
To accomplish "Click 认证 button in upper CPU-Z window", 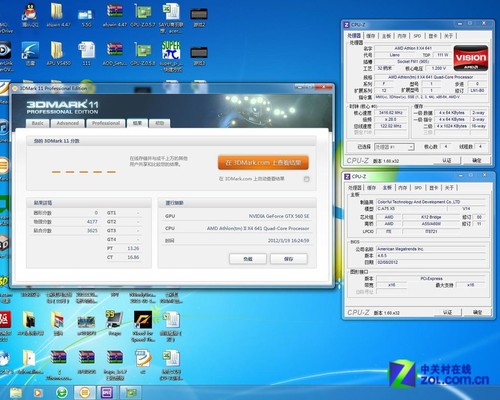I will 447,161.
